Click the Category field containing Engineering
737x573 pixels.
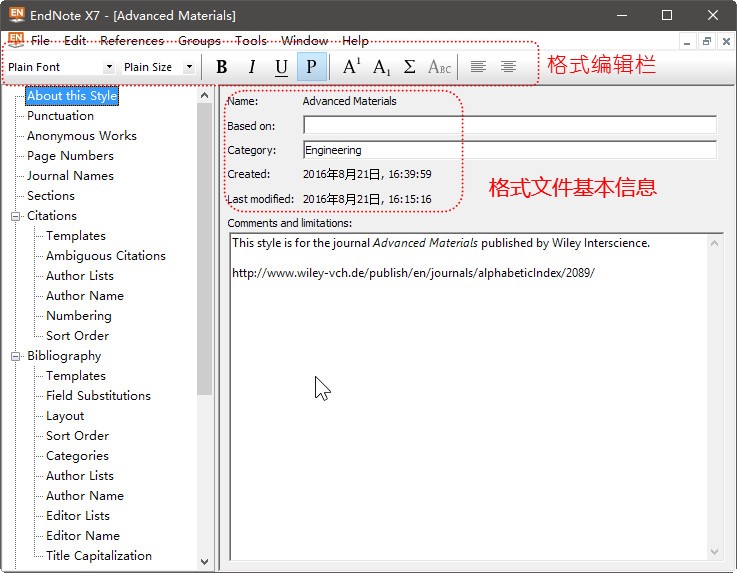[x=510, y=150]
